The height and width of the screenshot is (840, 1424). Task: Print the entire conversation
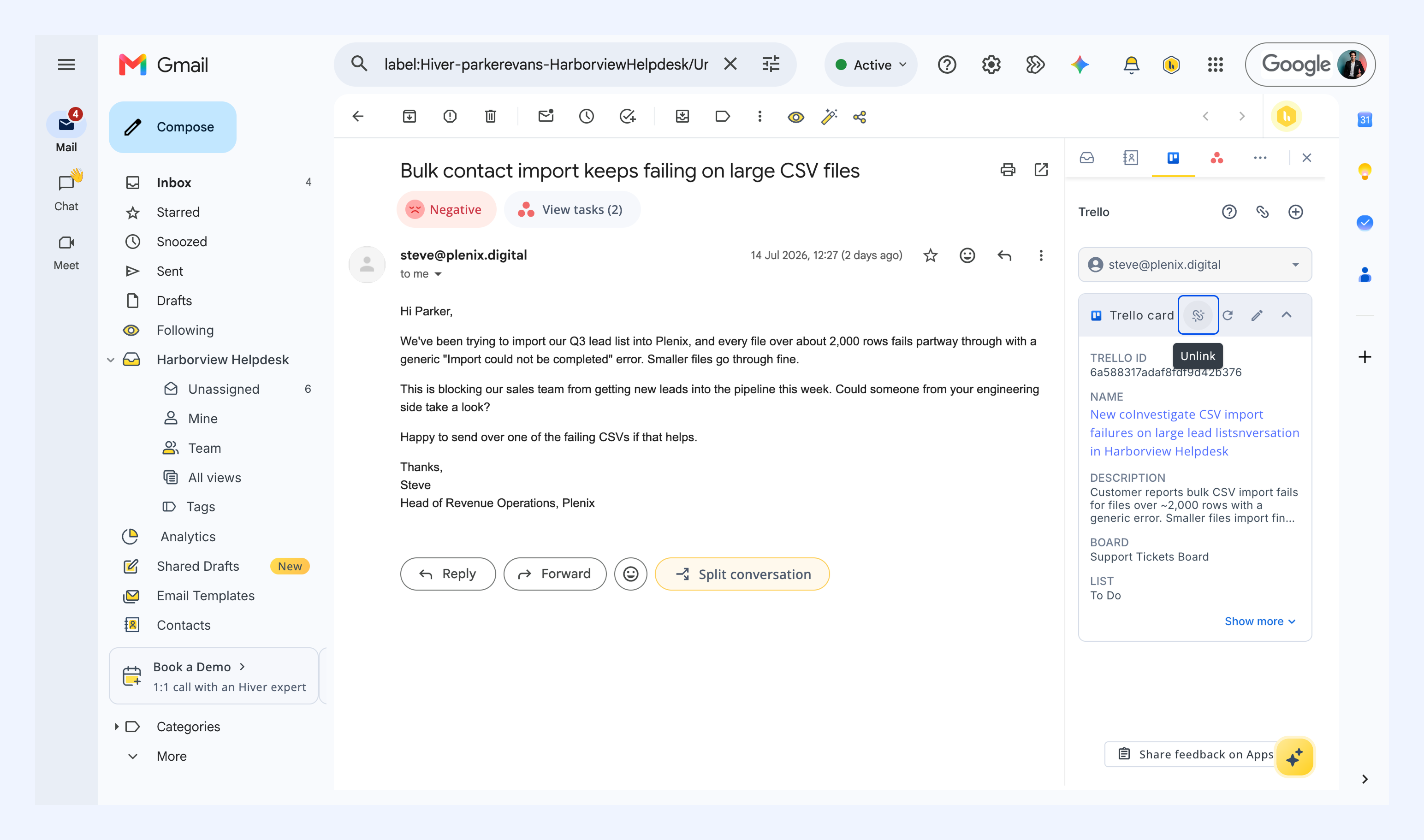1008,170
